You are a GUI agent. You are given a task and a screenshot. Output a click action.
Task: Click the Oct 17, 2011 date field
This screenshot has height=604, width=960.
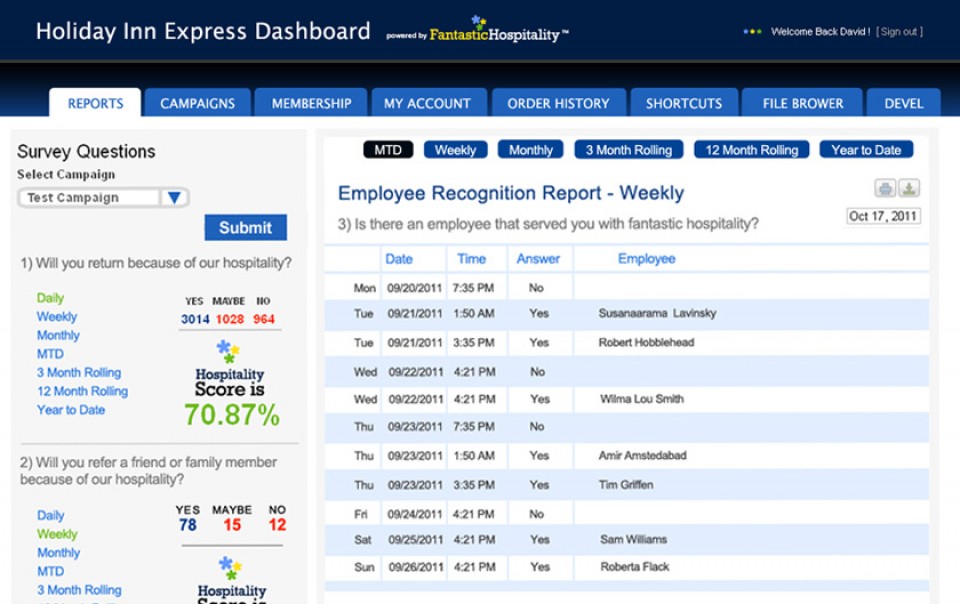[x=883, y=216]
